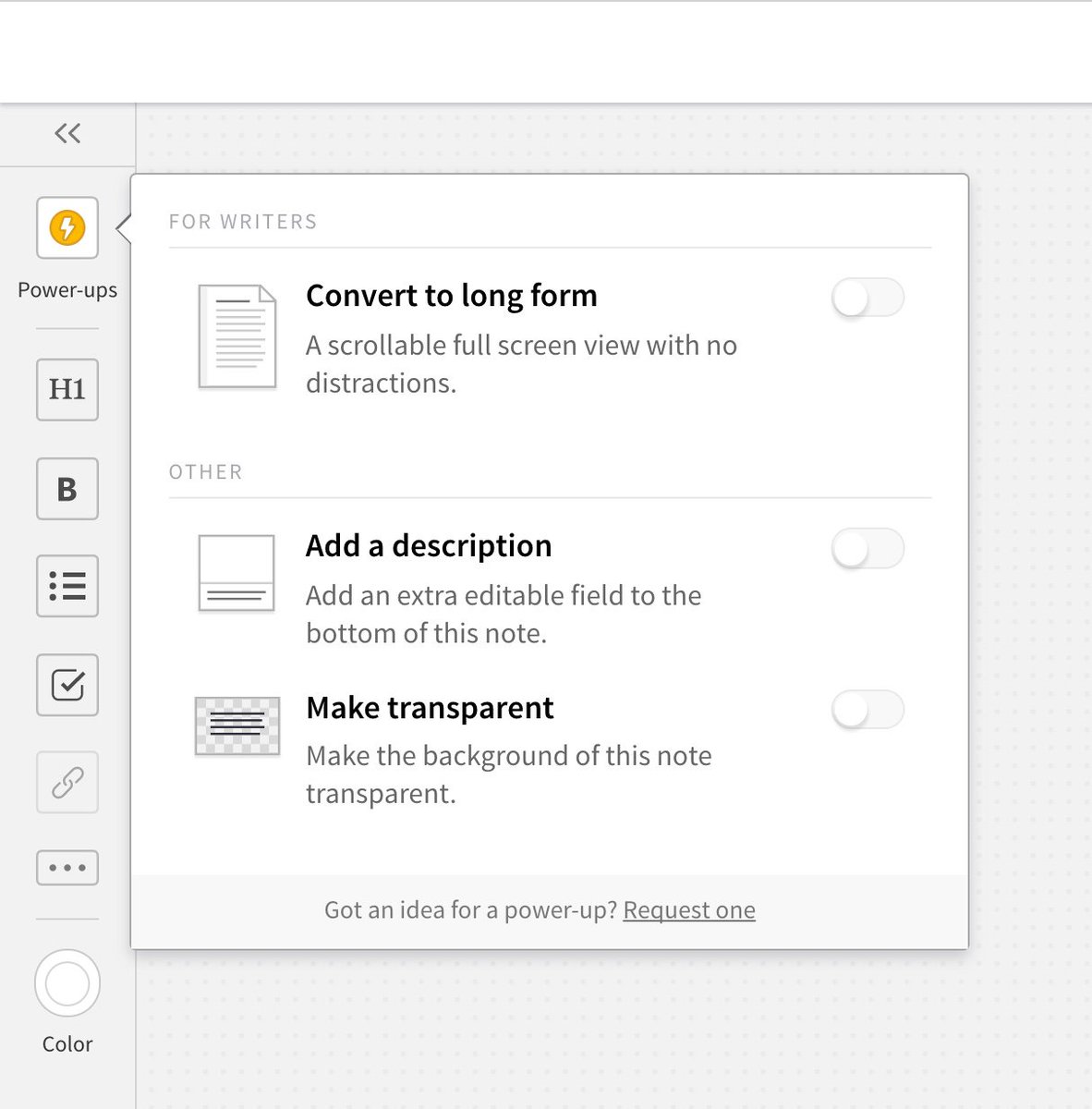This screenshot has width=1092, height=1109.
Task: Click the description field thumbnail icon
Action: (237, 573)
